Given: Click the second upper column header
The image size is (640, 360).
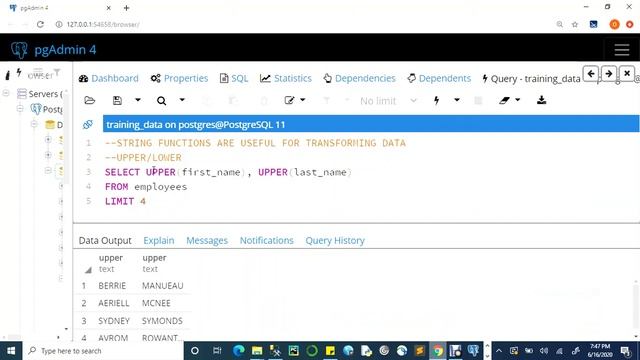Looking at the screenshot, I should click(x=154, y=263).
